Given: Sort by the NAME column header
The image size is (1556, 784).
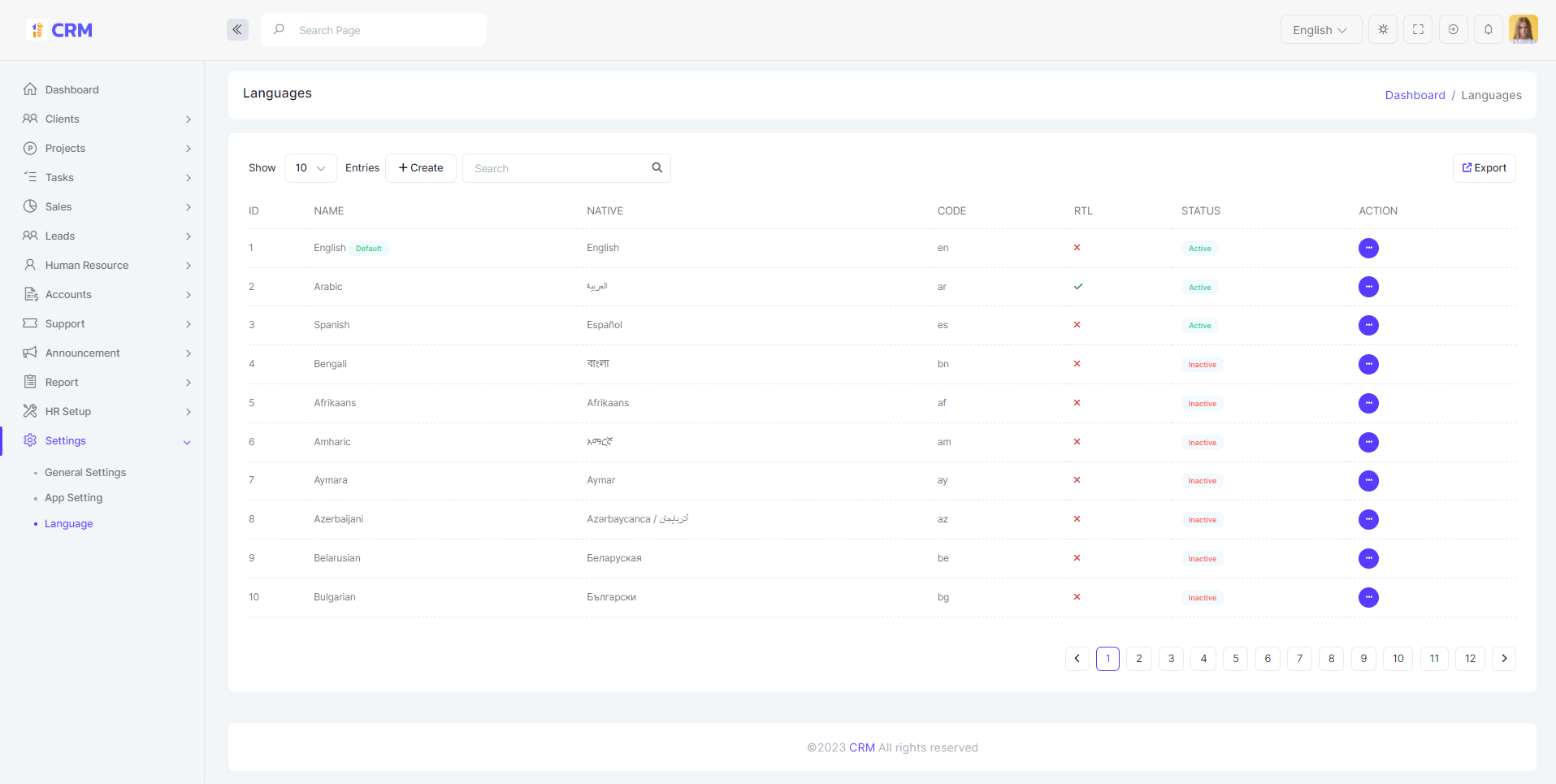Looking at the screenshot, I should coord(329,210).
